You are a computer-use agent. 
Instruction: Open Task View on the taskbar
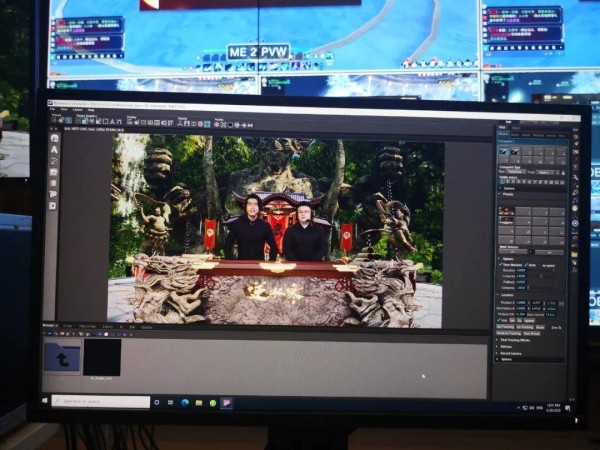[x=171, y=402]
